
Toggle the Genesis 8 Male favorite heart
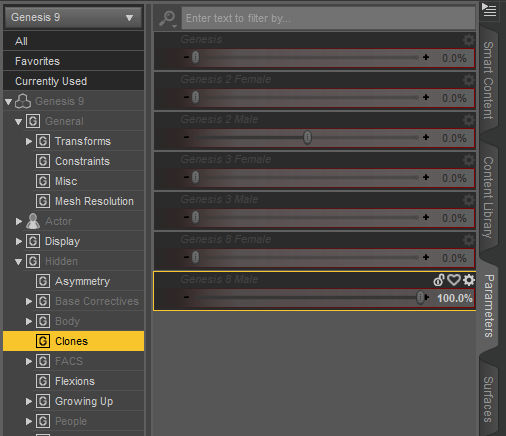[454, 280]
